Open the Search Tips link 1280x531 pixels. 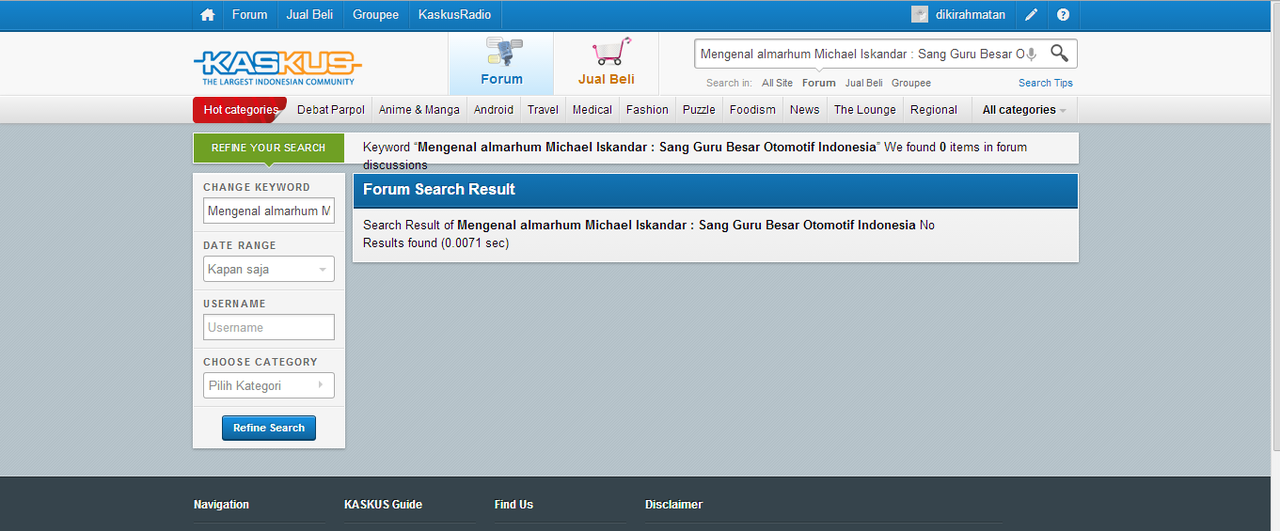coord(1046,83)
